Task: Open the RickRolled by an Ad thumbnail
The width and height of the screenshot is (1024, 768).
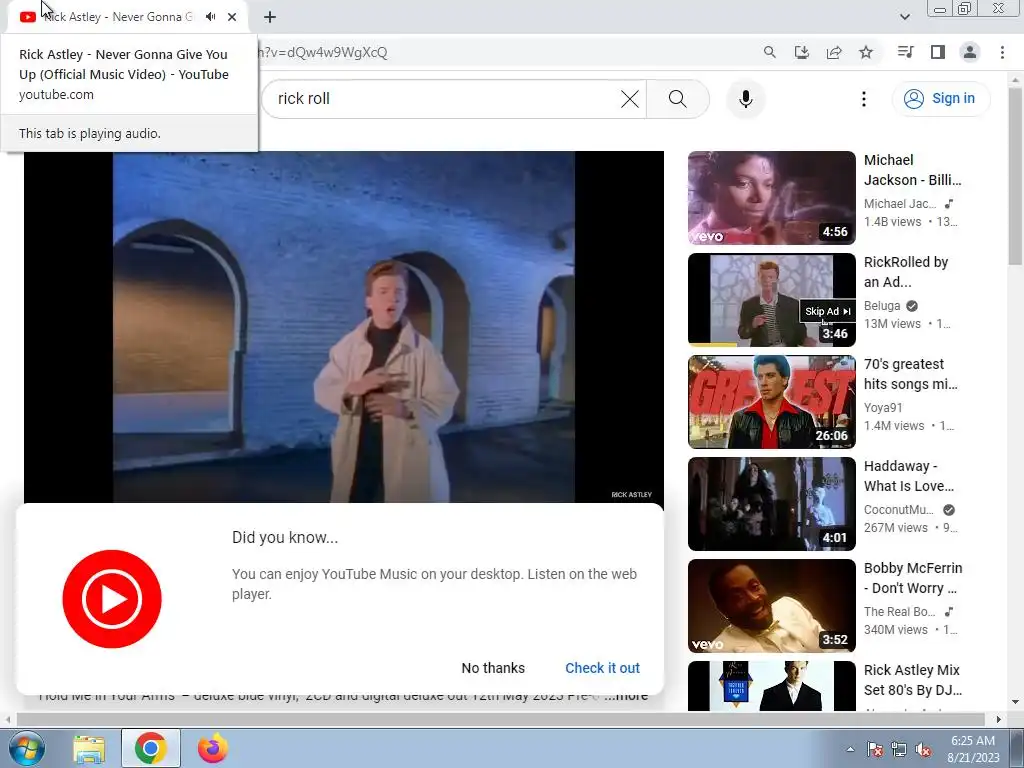Action: click(771, 300)
